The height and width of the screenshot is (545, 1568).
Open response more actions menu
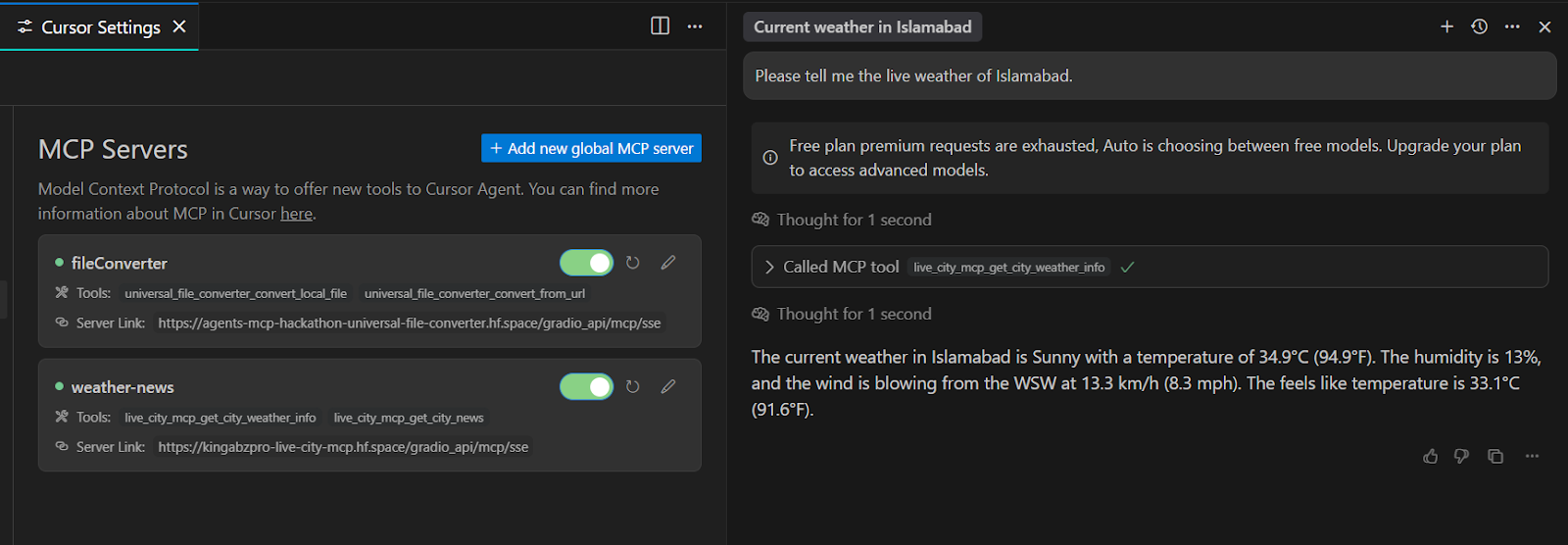[x=1532, y=456]
